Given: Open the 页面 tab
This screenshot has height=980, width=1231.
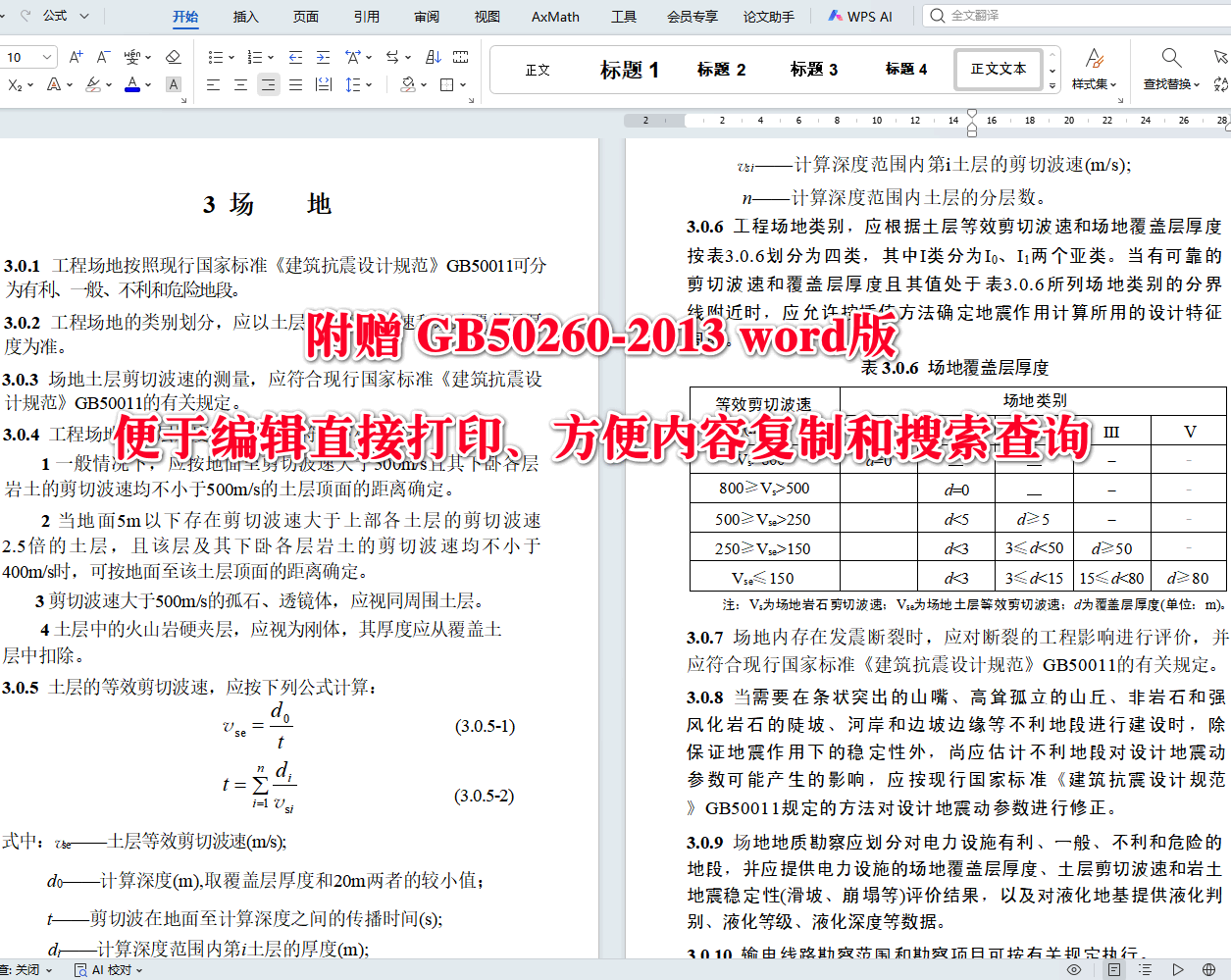Looking at the screenshot, I should tap(306, 17).
